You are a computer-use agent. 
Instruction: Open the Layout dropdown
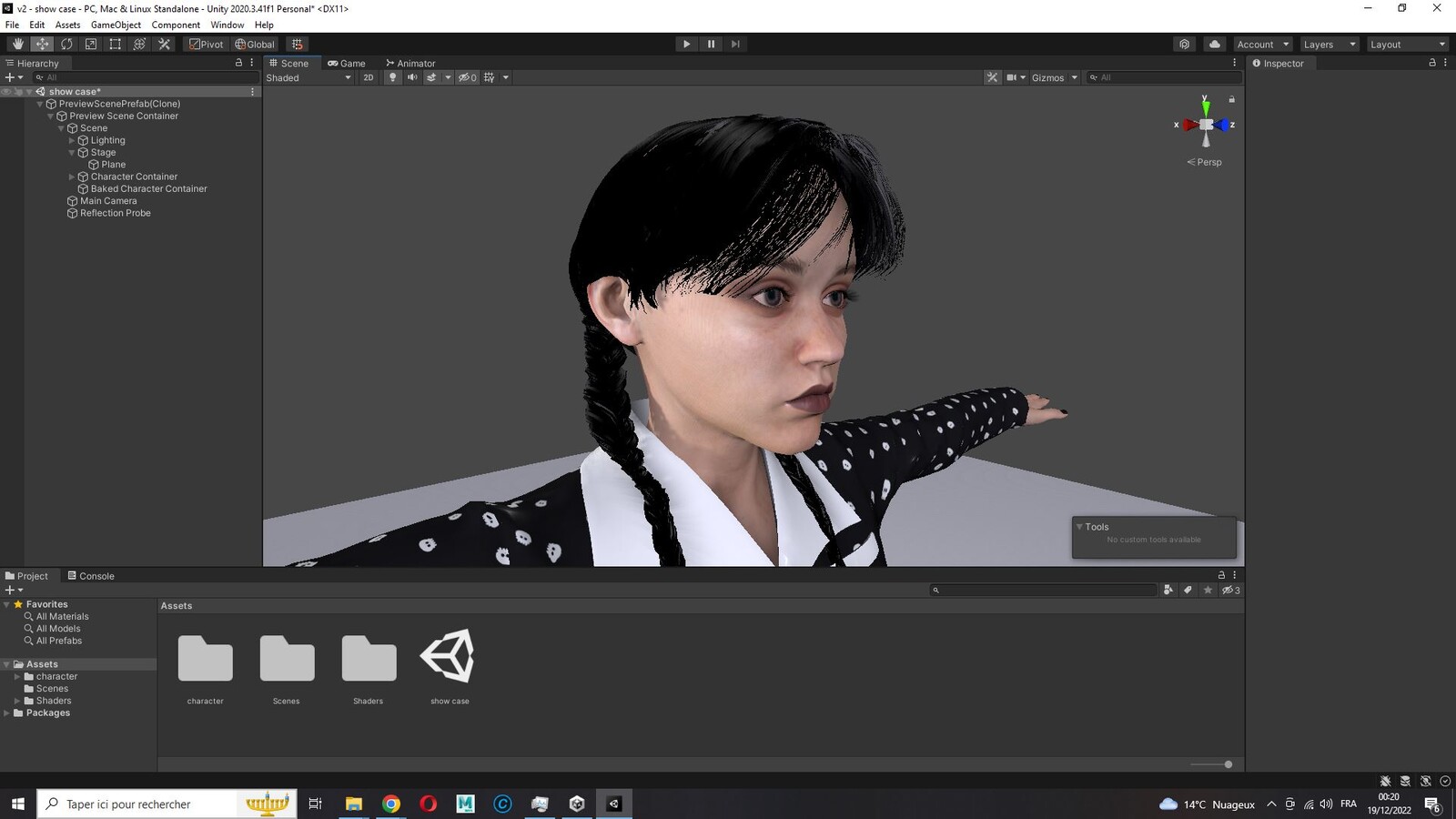coord(1408,44)
